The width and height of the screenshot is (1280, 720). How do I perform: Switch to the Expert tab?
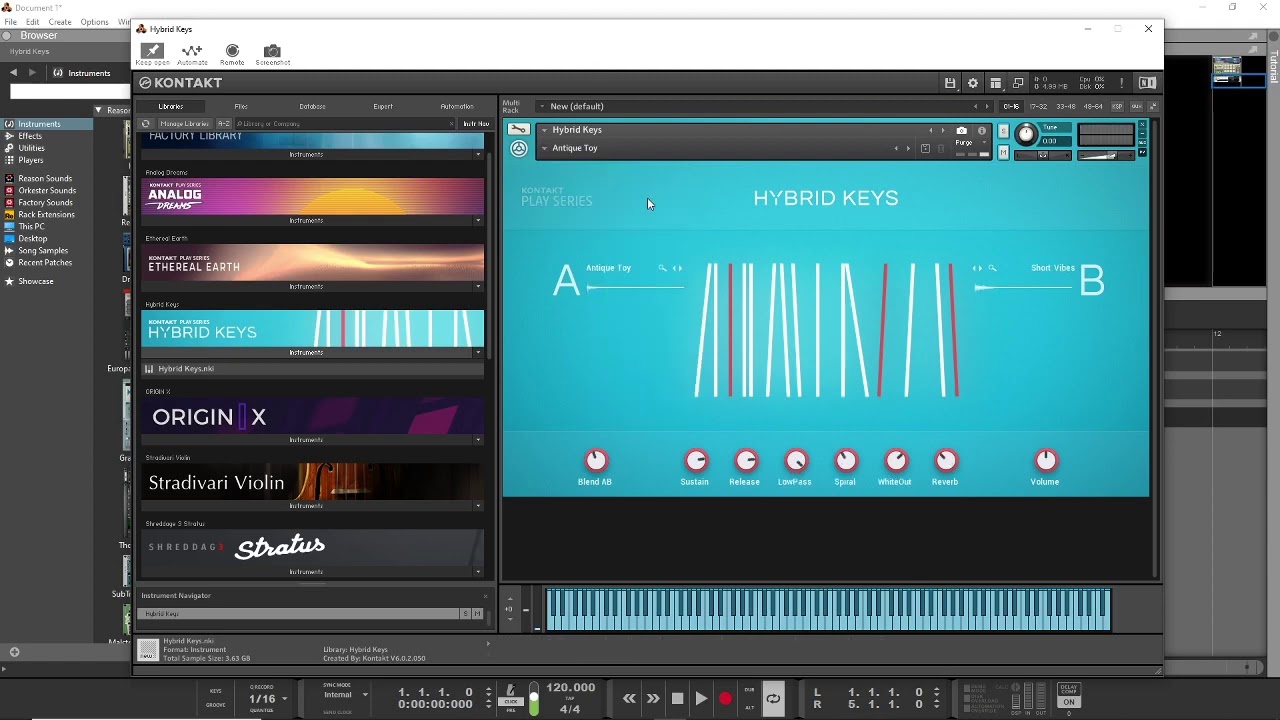[383, 106]
